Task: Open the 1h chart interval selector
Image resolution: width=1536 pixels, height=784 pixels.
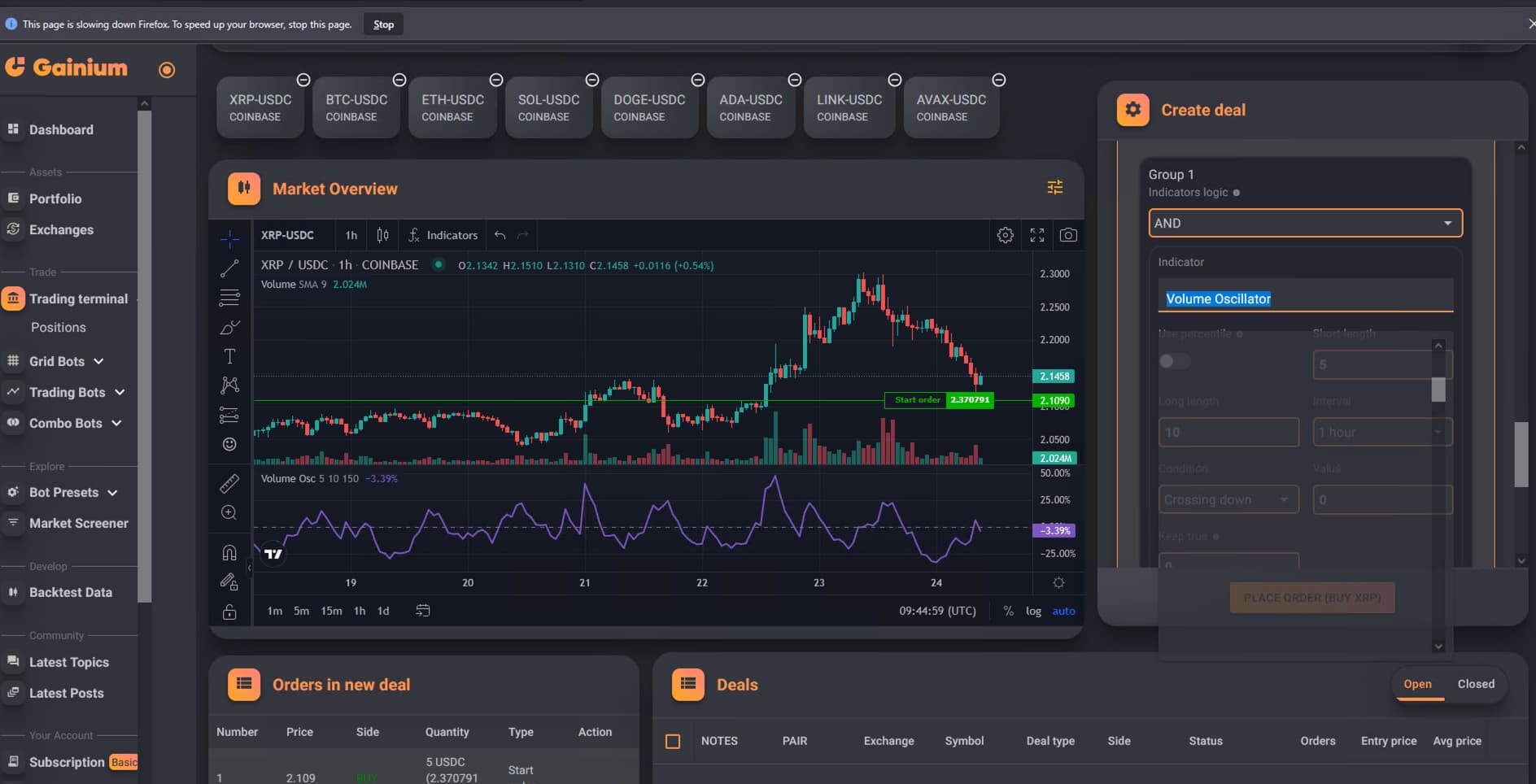Action: [351, 235]
